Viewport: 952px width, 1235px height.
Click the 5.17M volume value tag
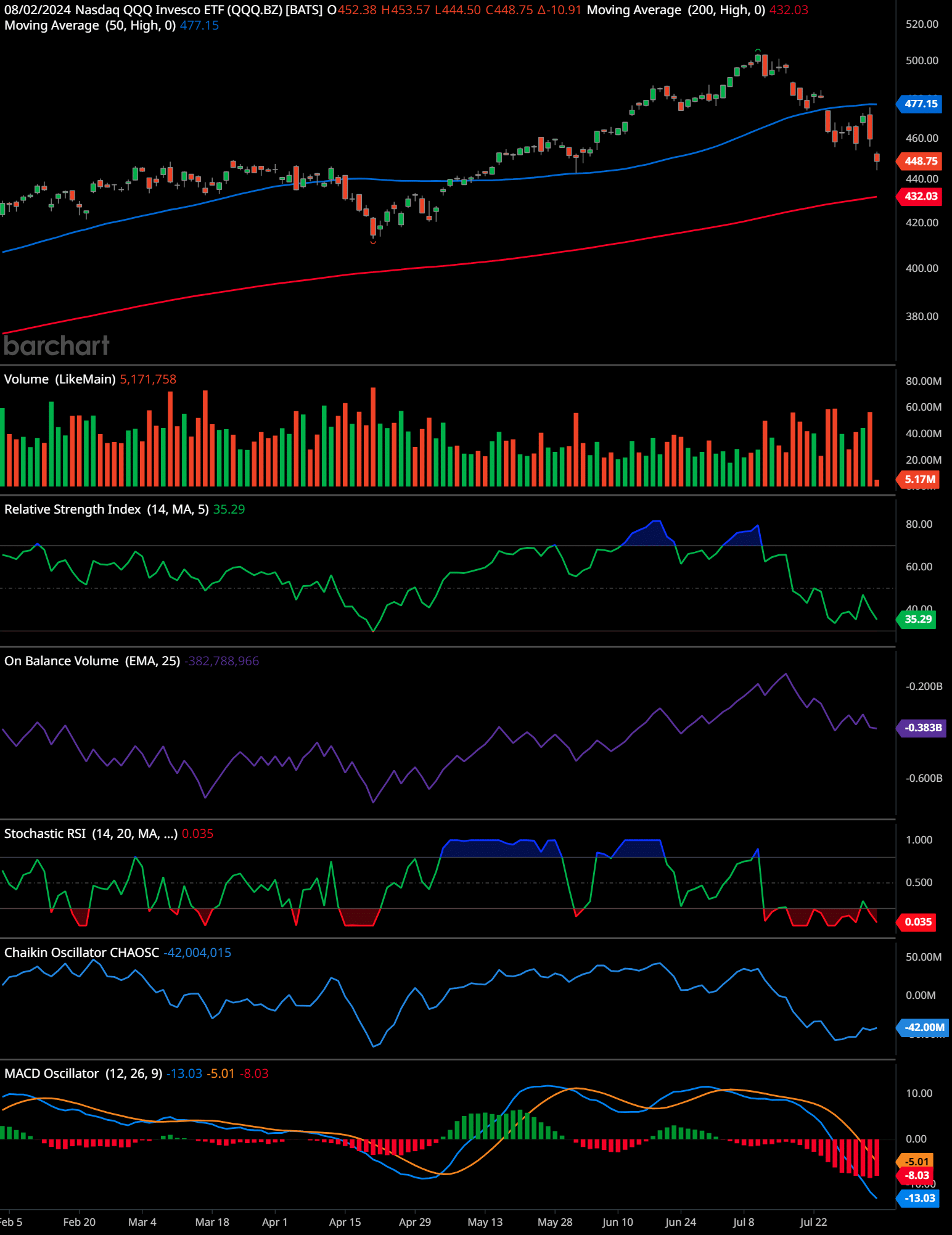[919, 479]
